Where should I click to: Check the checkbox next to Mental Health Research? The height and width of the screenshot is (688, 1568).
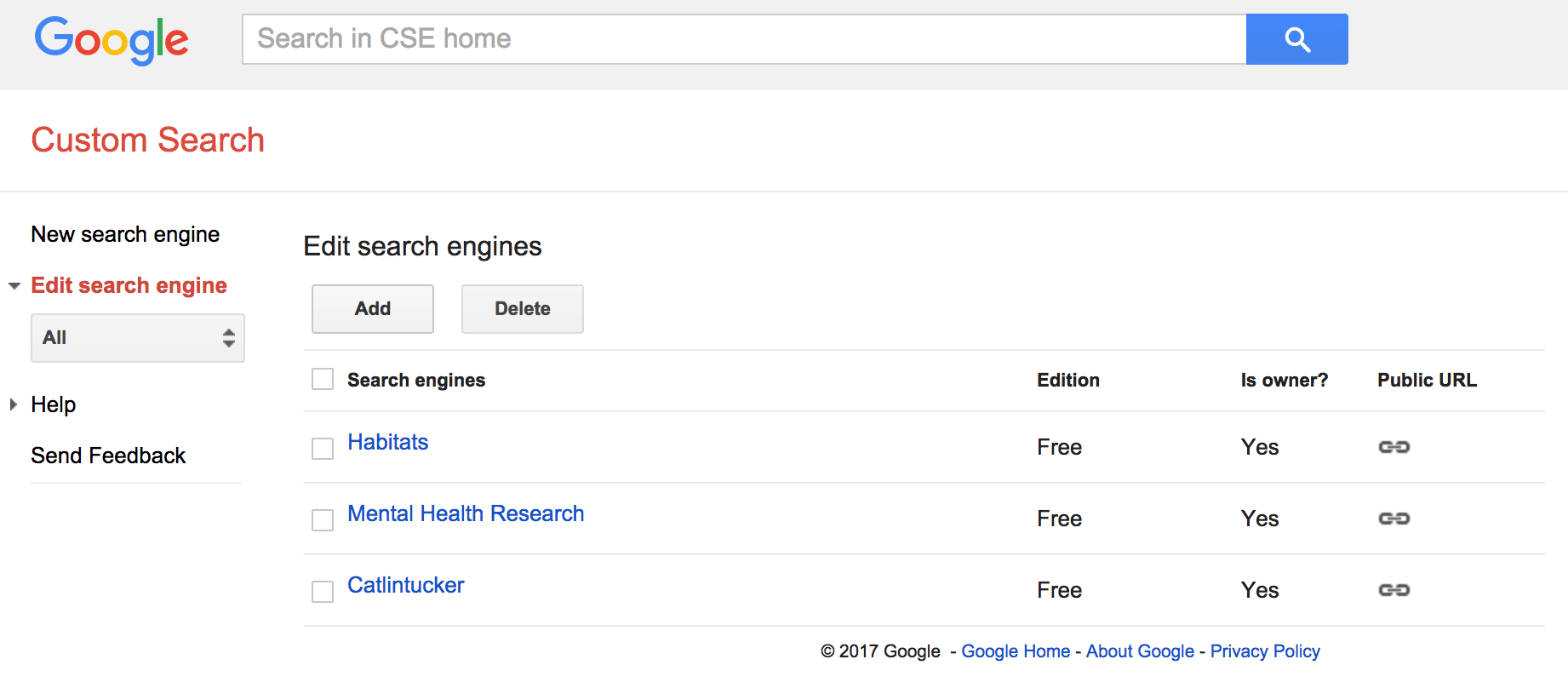pyautogui.click(x=322, y=519)
